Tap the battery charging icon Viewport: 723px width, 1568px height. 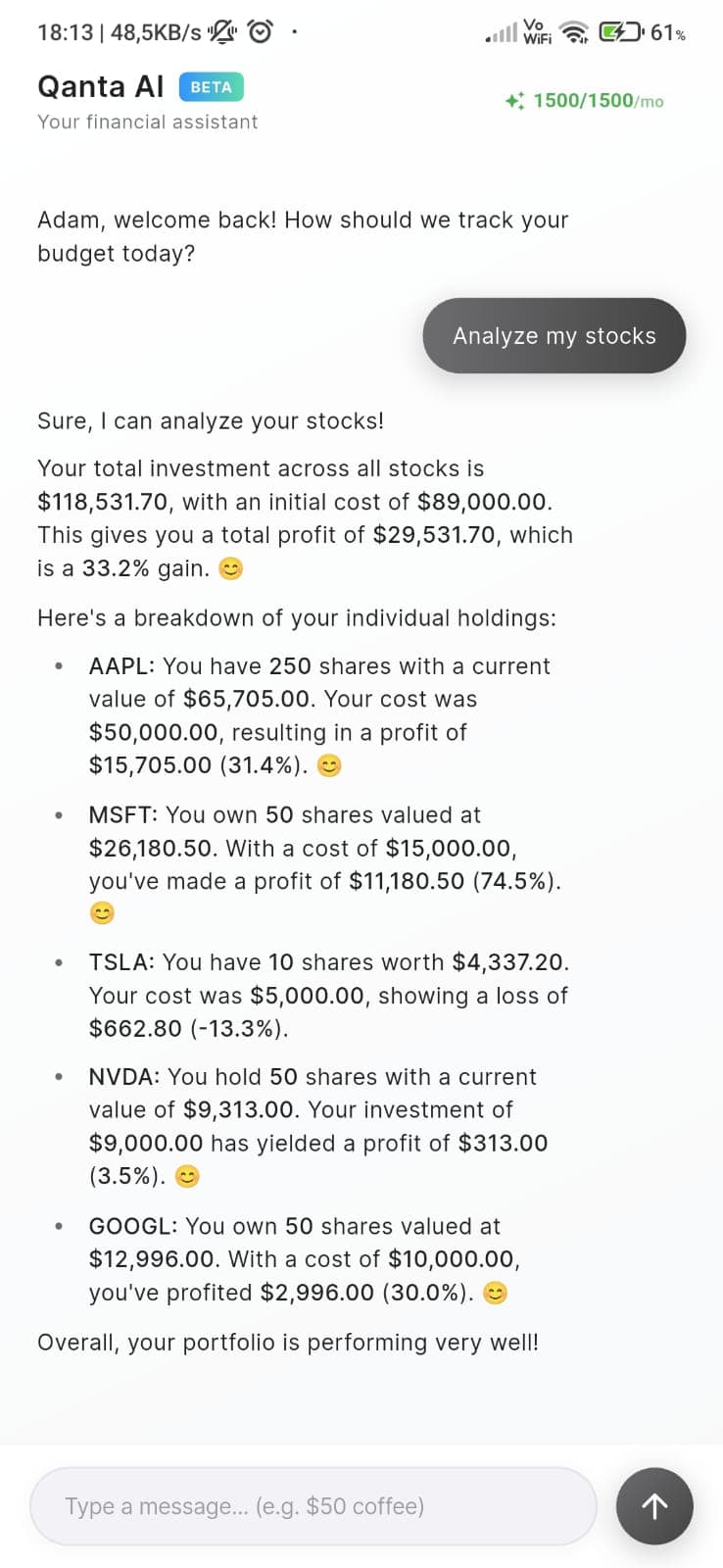[x=621, y=32]
